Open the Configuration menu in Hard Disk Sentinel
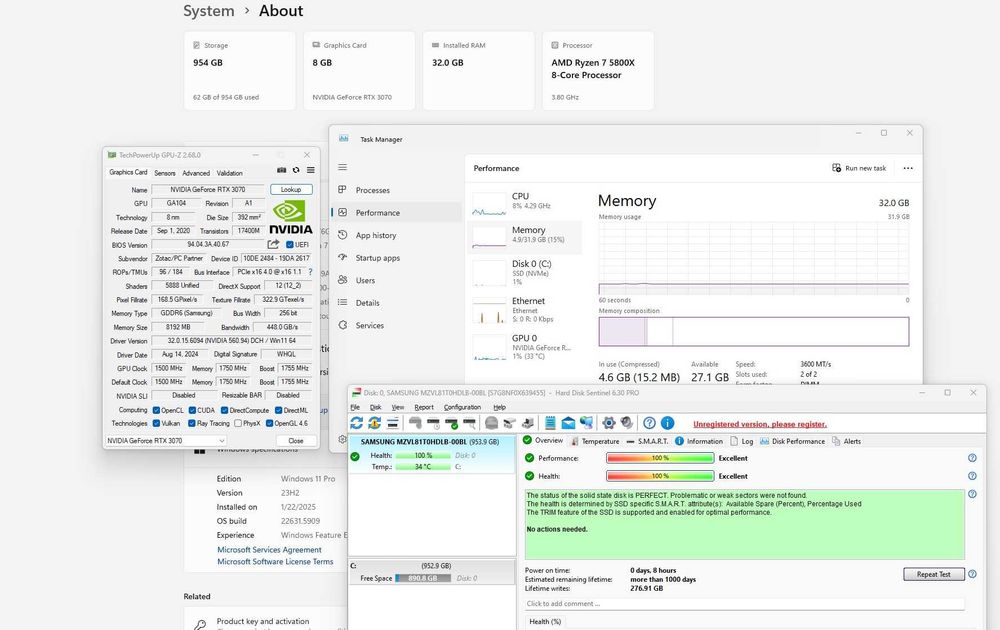 pos(462,407)
